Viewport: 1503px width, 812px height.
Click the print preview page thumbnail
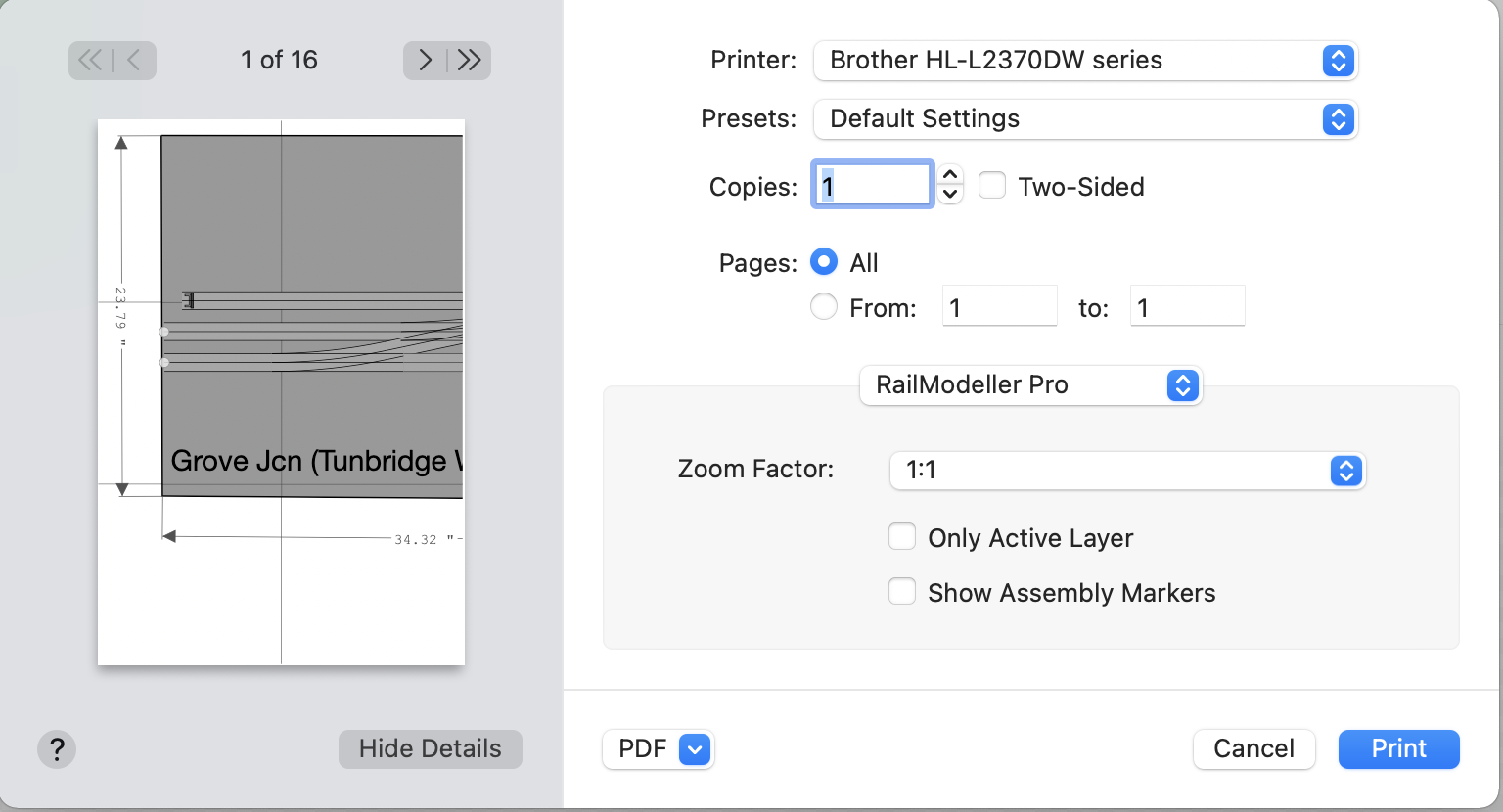[281, 392]
